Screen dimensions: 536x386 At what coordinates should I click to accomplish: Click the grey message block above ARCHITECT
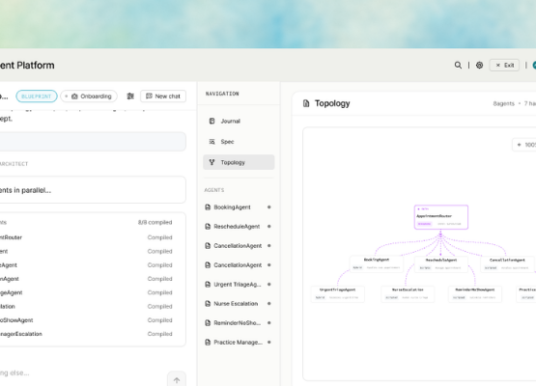click(92, 142)
